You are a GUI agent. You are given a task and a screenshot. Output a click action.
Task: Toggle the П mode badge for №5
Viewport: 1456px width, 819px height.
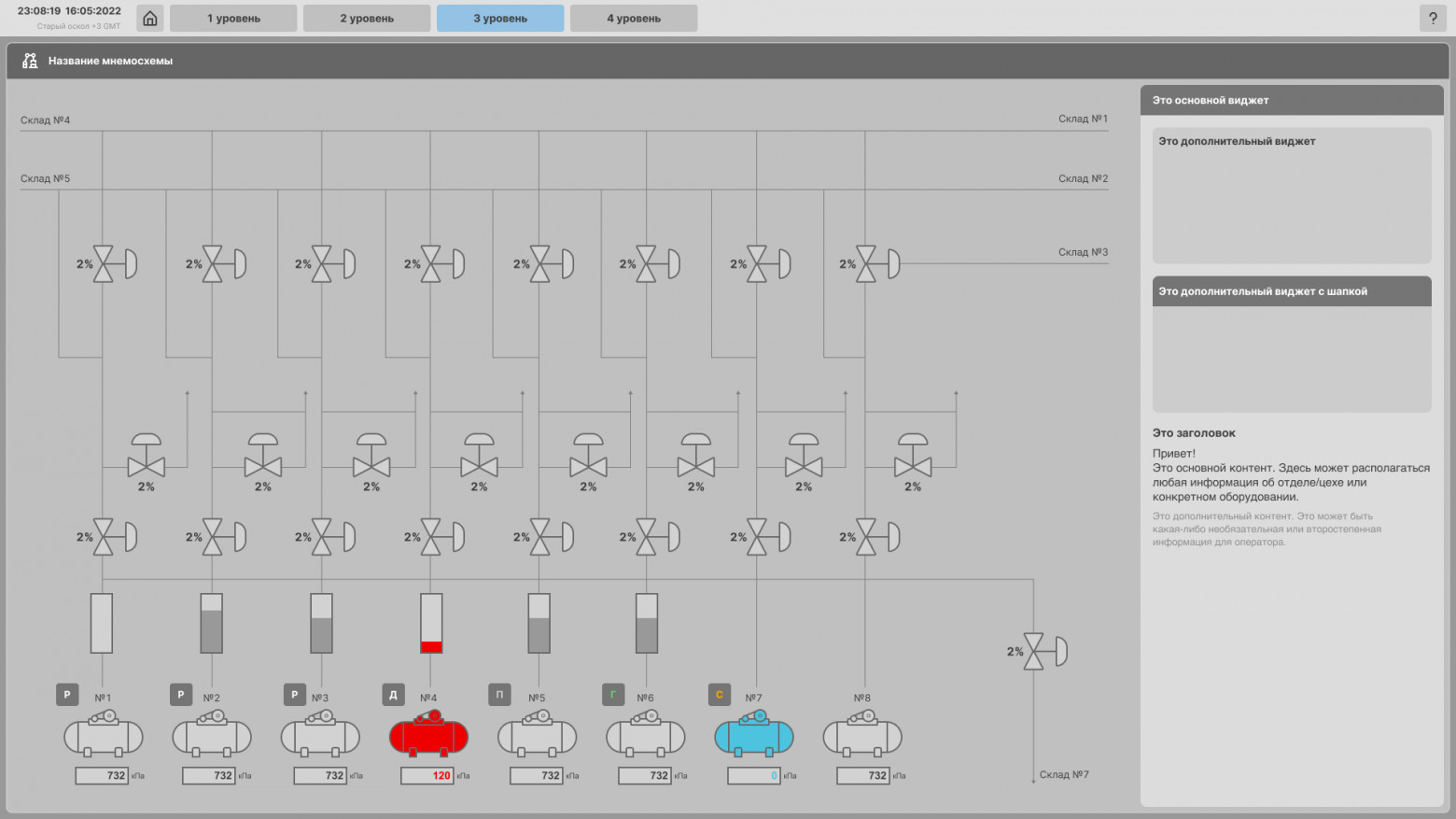point(499,695)
